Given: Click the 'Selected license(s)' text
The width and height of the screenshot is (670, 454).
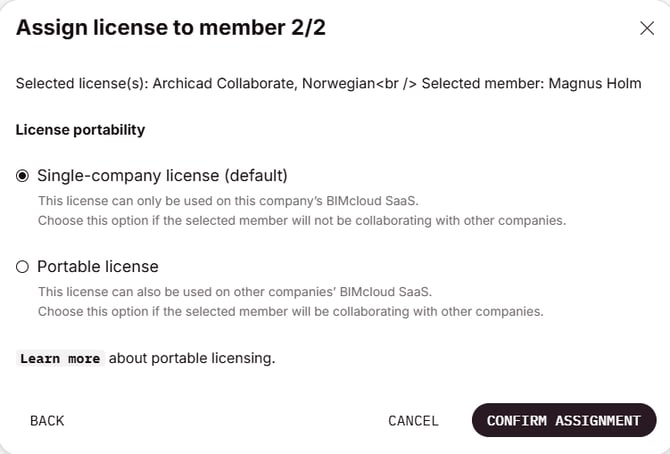Looking at the screenshot, I should point(81,84).
